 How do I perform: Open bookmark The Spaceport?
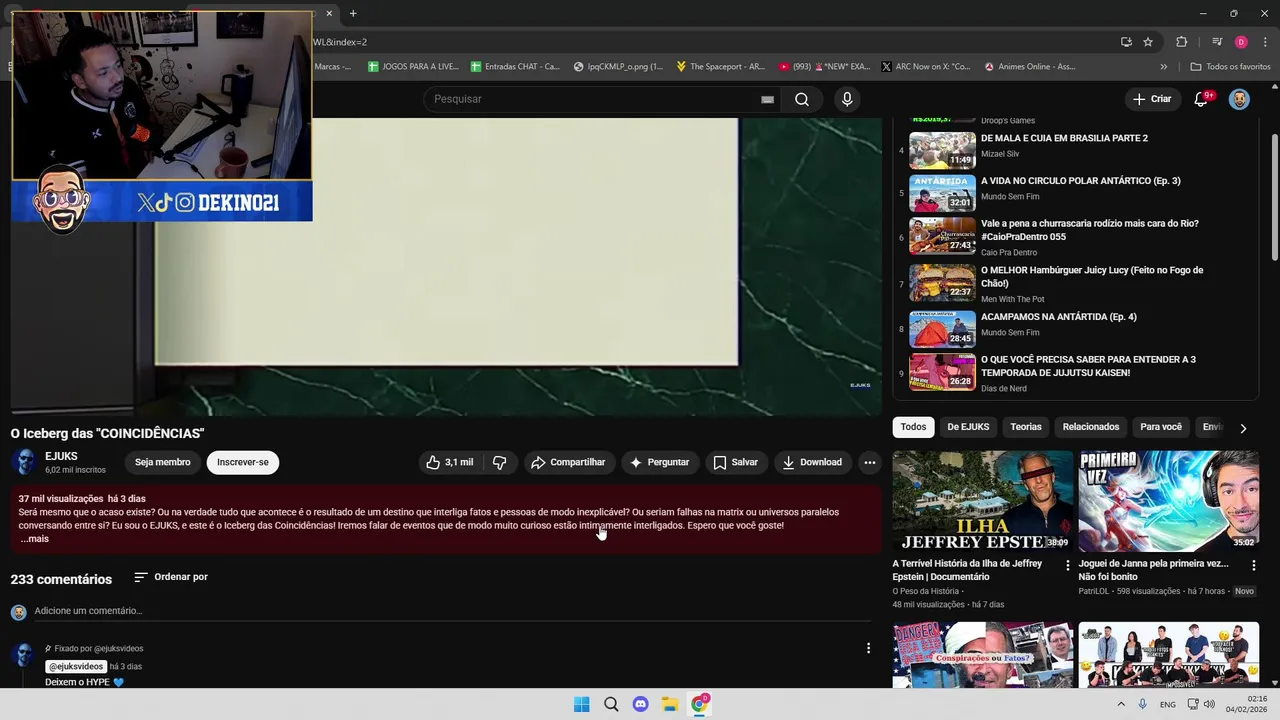[720, 66]
